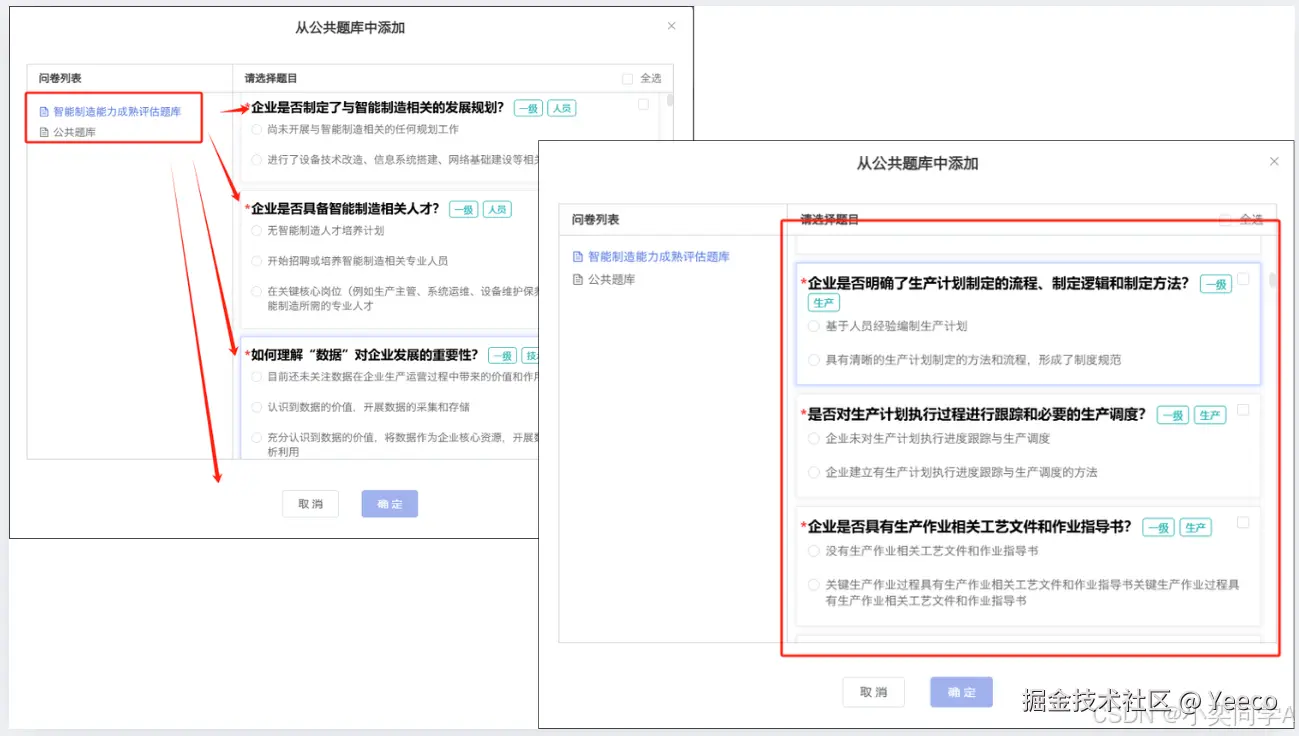The image size is (1299, 736).
Task: Click 生产 tag on 企业是否具有生产作业相关工艺文件
Action: click(1196, 528)
